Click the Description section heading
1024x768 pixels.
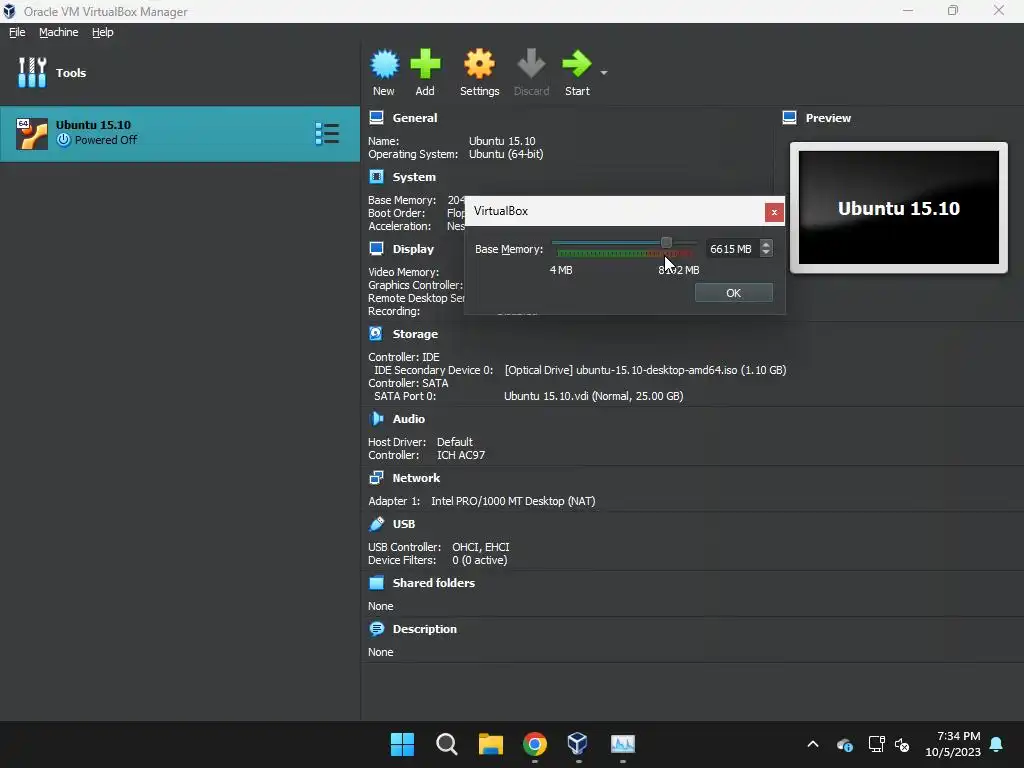[x=424, y=629]
